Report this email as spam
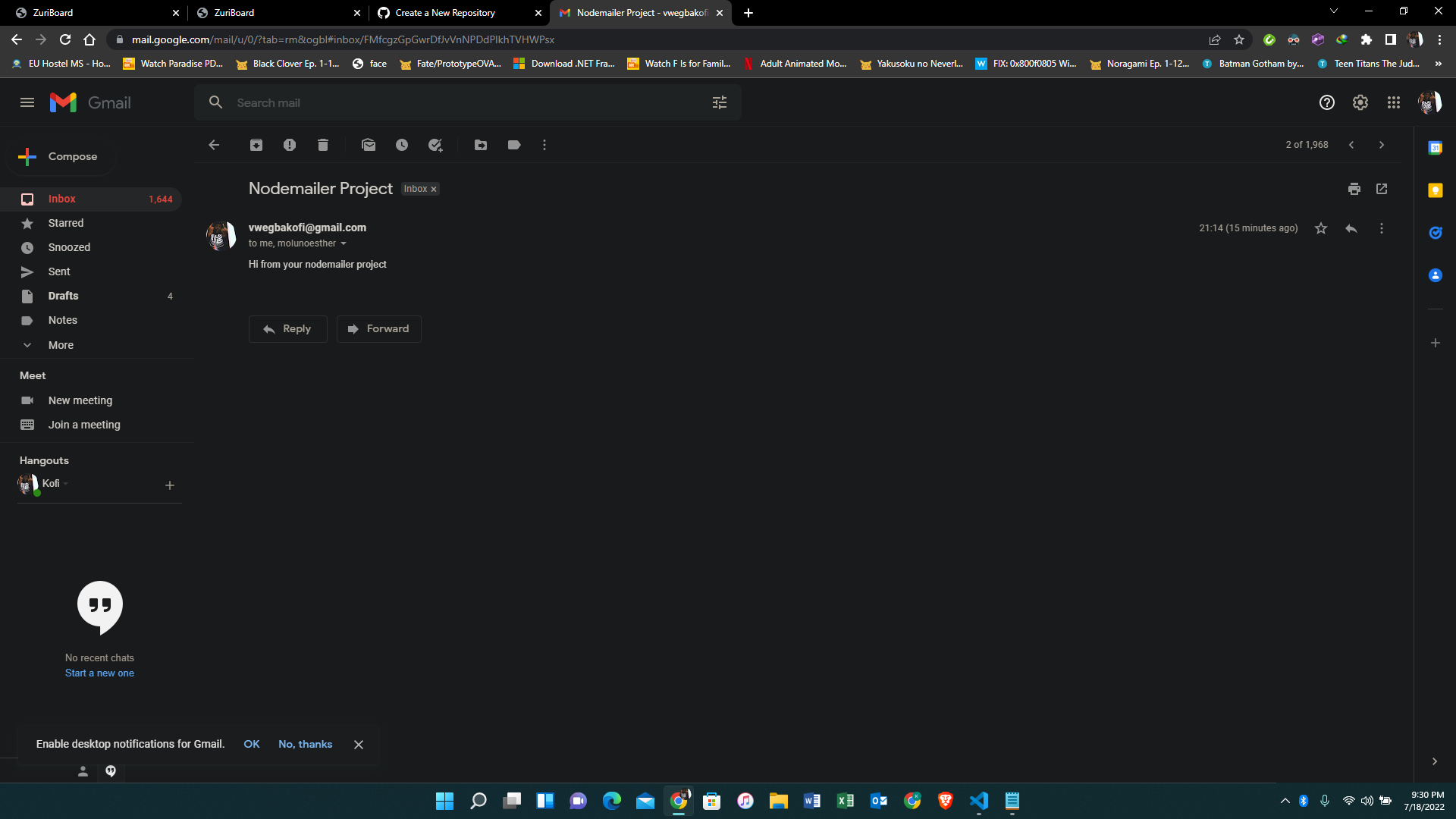 point(289,145)
